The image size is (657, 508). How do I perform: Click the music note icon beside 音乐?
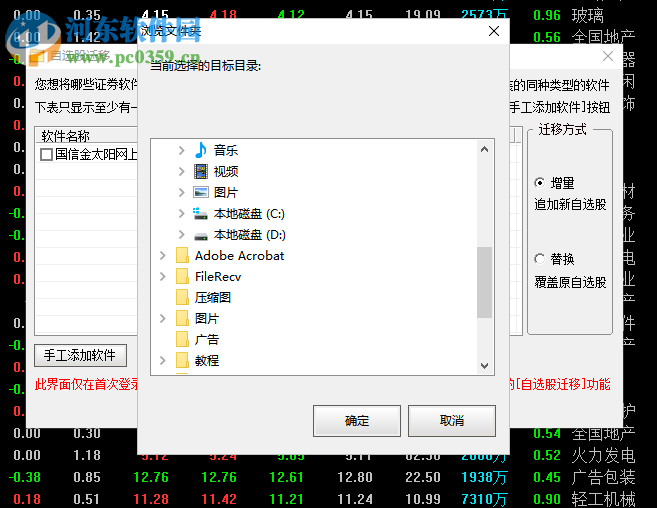[x=201, y=150]
